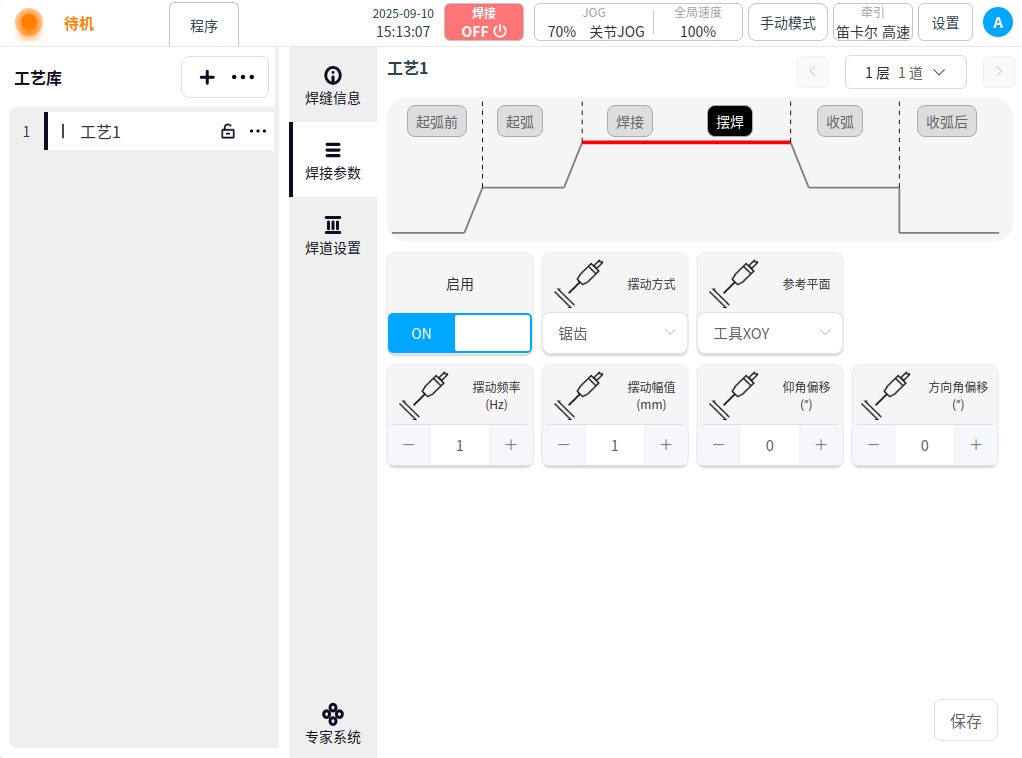Expand the 参考平面 工具XOY dropdown
This screenshot has width=1022, height=758.
point(770,333)
